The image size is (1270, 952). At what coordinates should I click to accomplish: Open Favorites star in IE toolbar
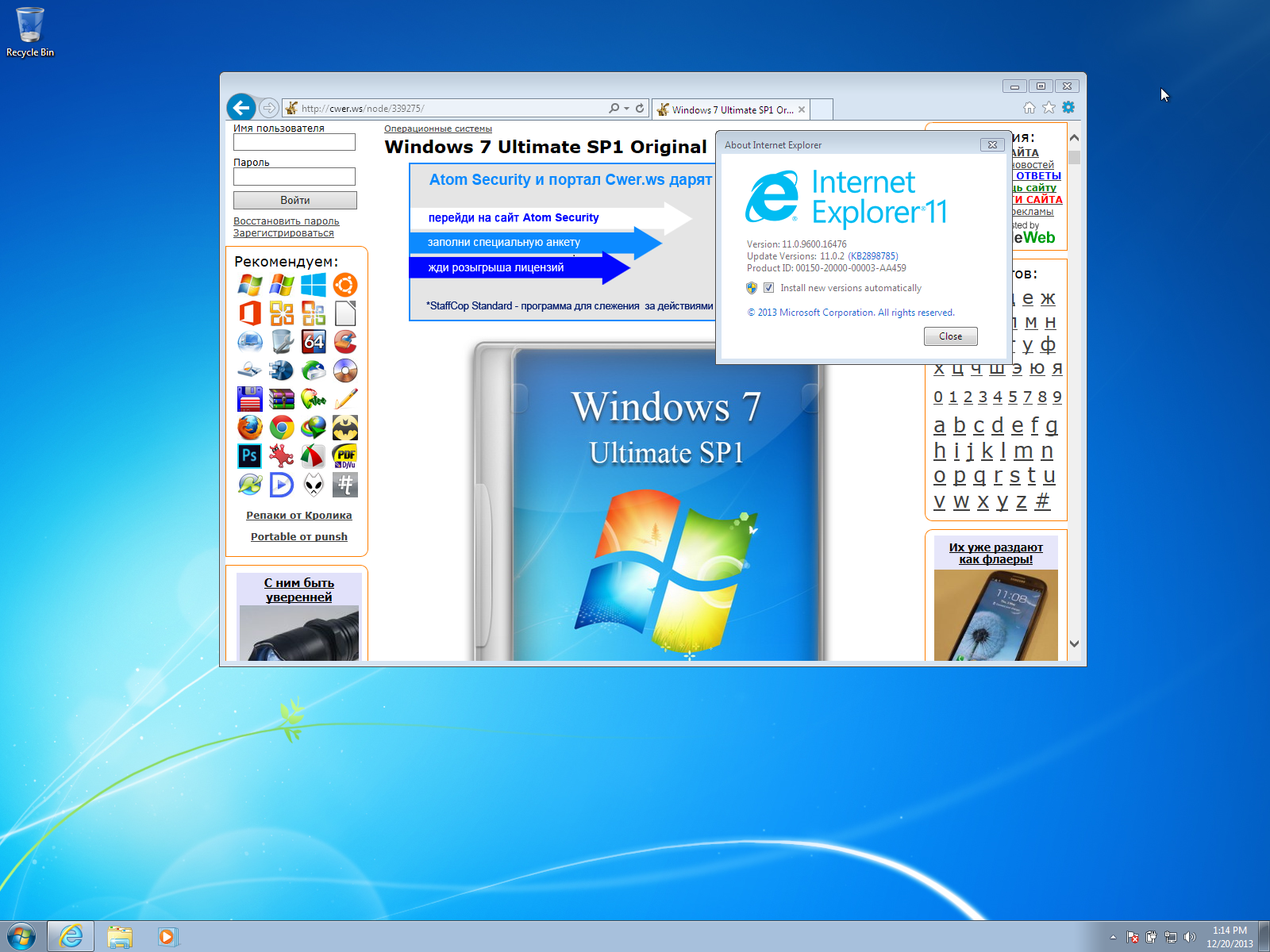[1049, 108]
